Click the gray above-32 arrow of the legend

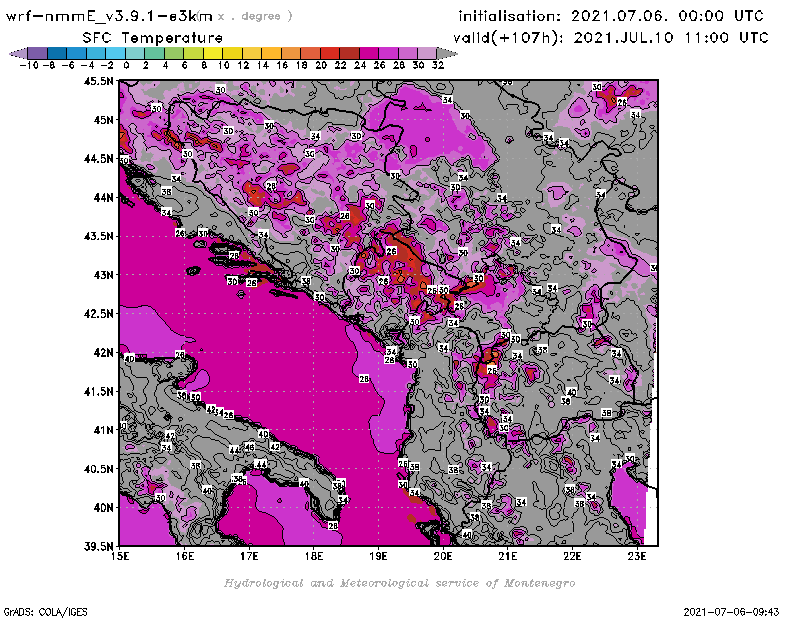[446, 53]
